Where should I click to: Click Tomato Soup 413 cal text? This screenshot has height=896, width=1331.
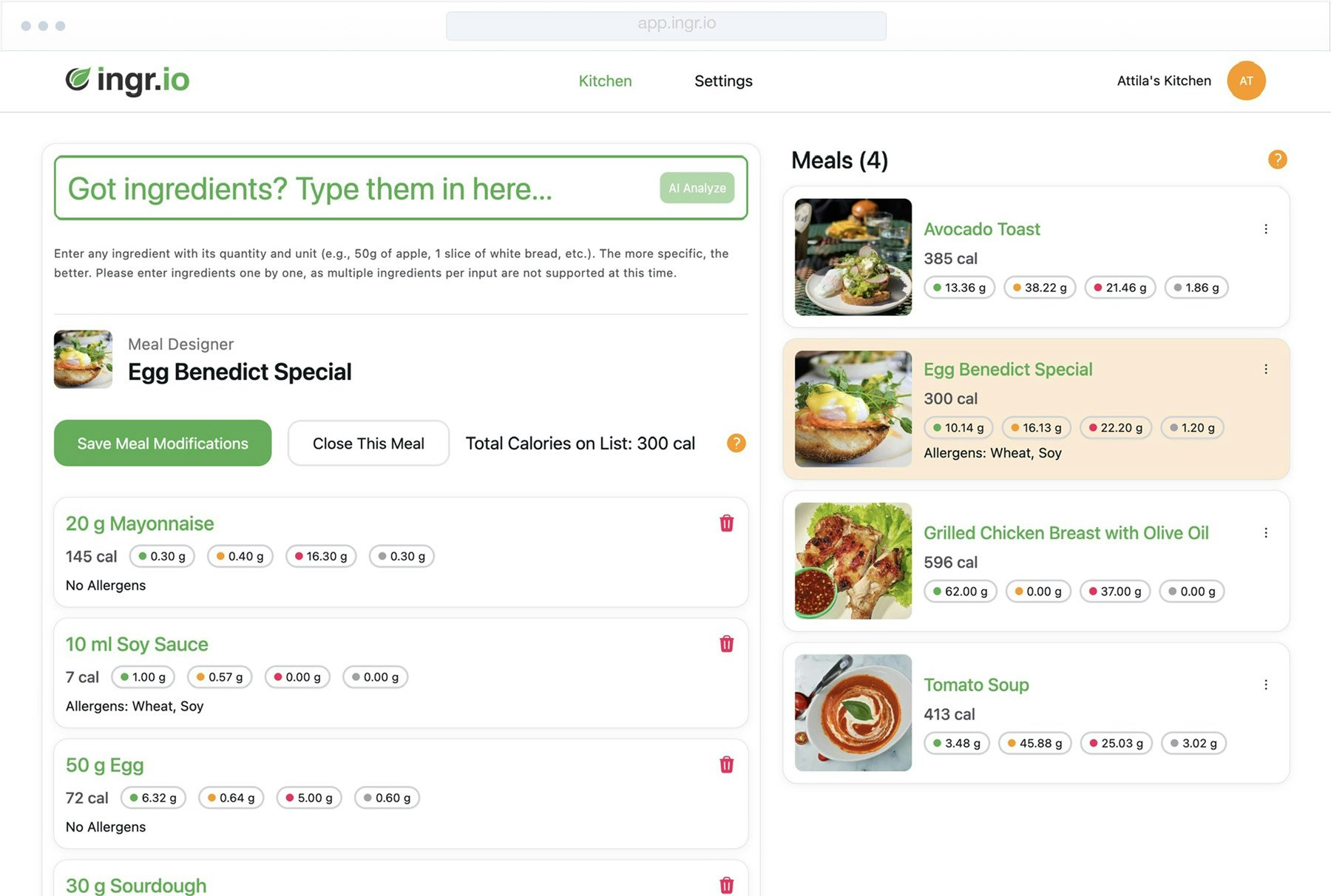tap(949, 714)
